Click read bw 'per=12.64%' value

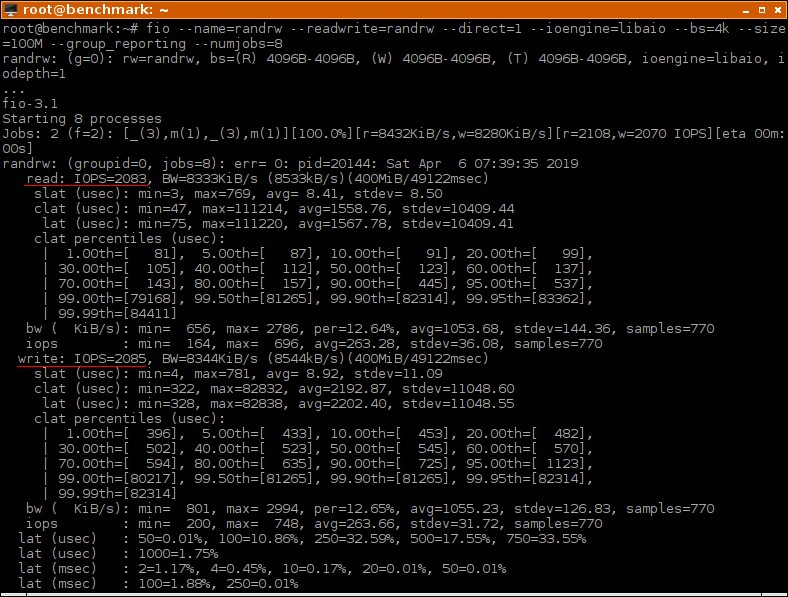tap(354, 329)
